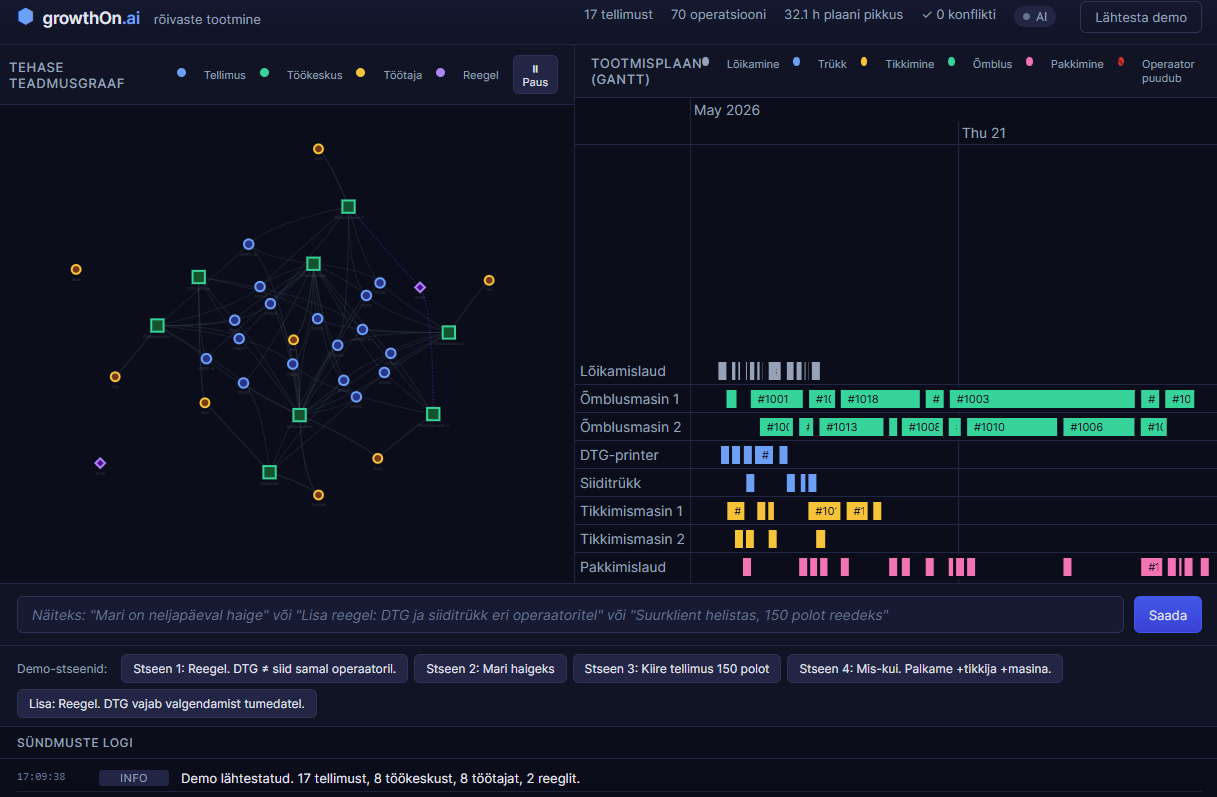Click the blue Tellimus legend dot
Image resolution: width=1217 pixels, height=797 pixels.
[181, 73]
